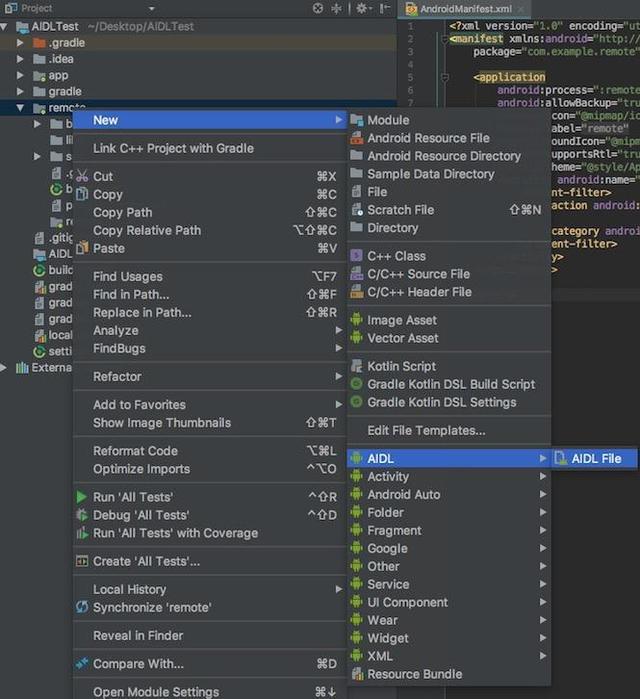Click the Compare With... icon
The image size is (640, 699).
click(82, 664)
